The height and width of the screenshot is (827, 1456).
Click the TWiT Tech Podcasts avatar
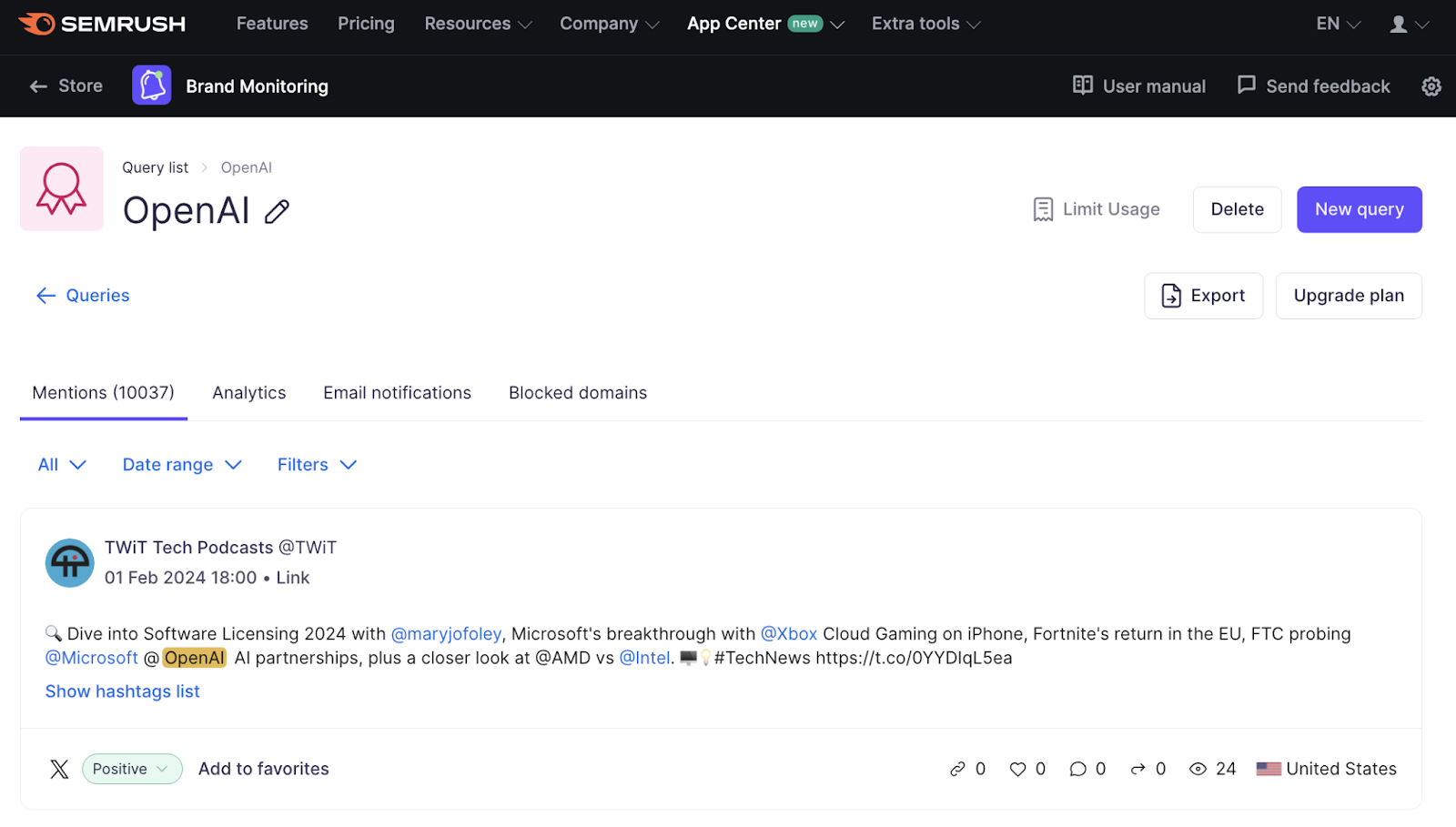69,562
